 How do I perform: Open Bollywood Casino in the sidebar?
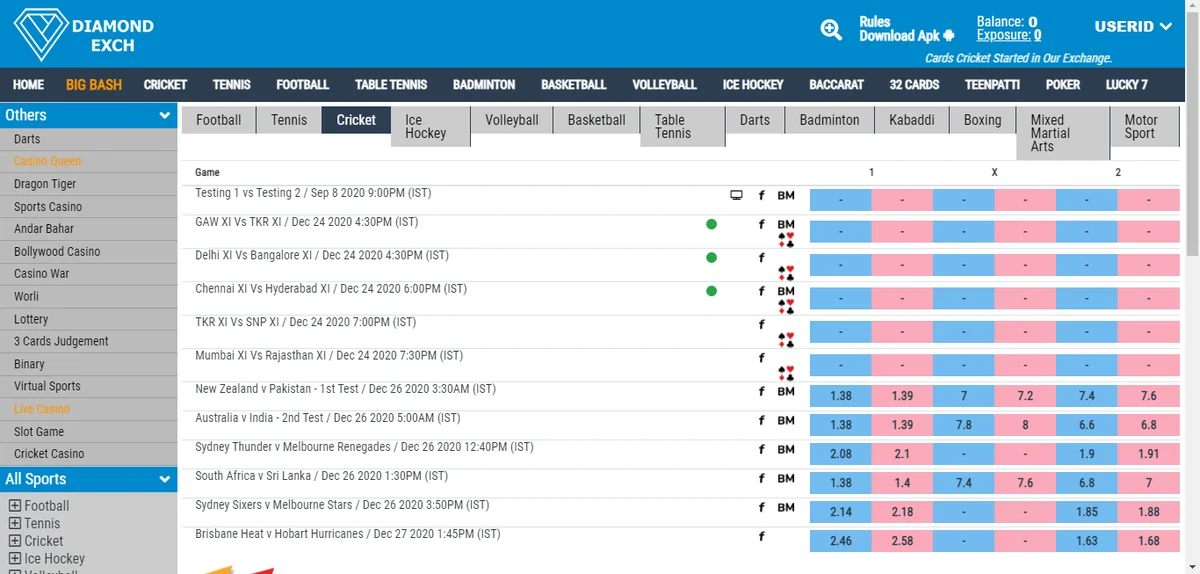(x=57, y=252)
